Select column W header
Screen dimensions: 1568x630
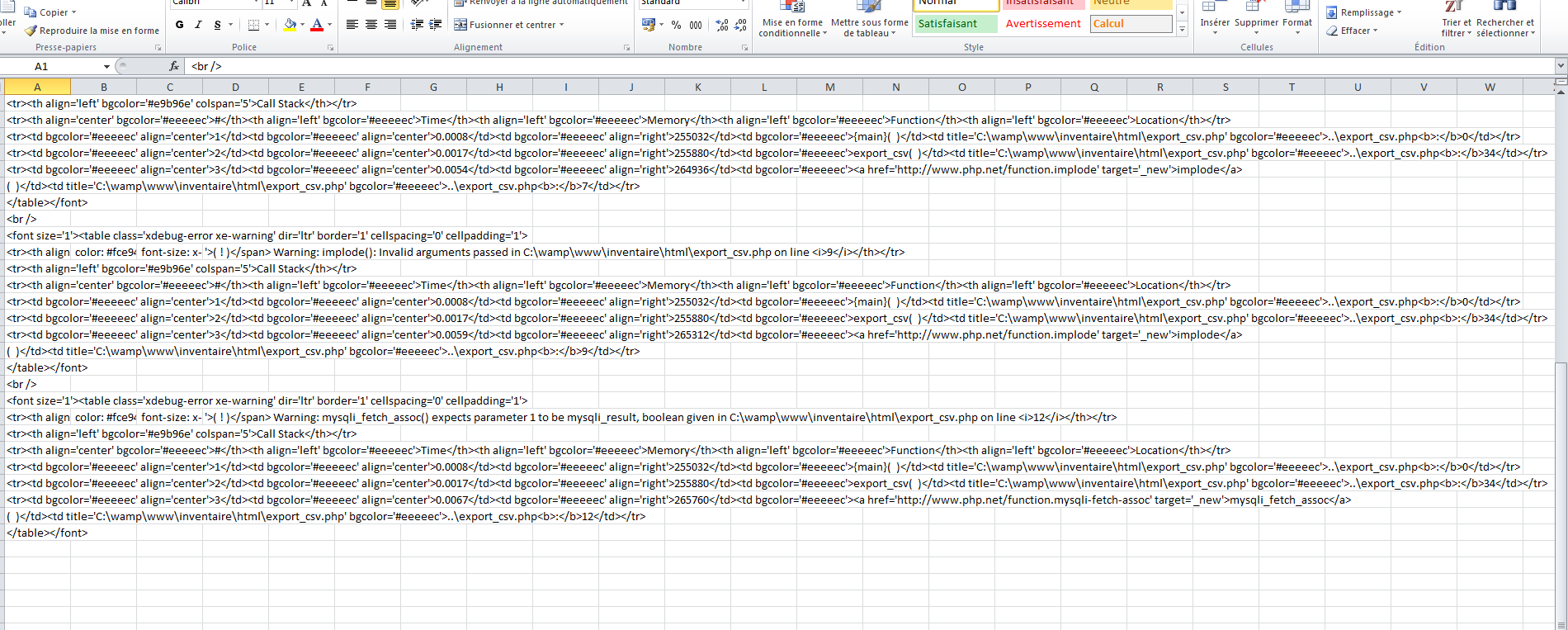(1490, 87)
